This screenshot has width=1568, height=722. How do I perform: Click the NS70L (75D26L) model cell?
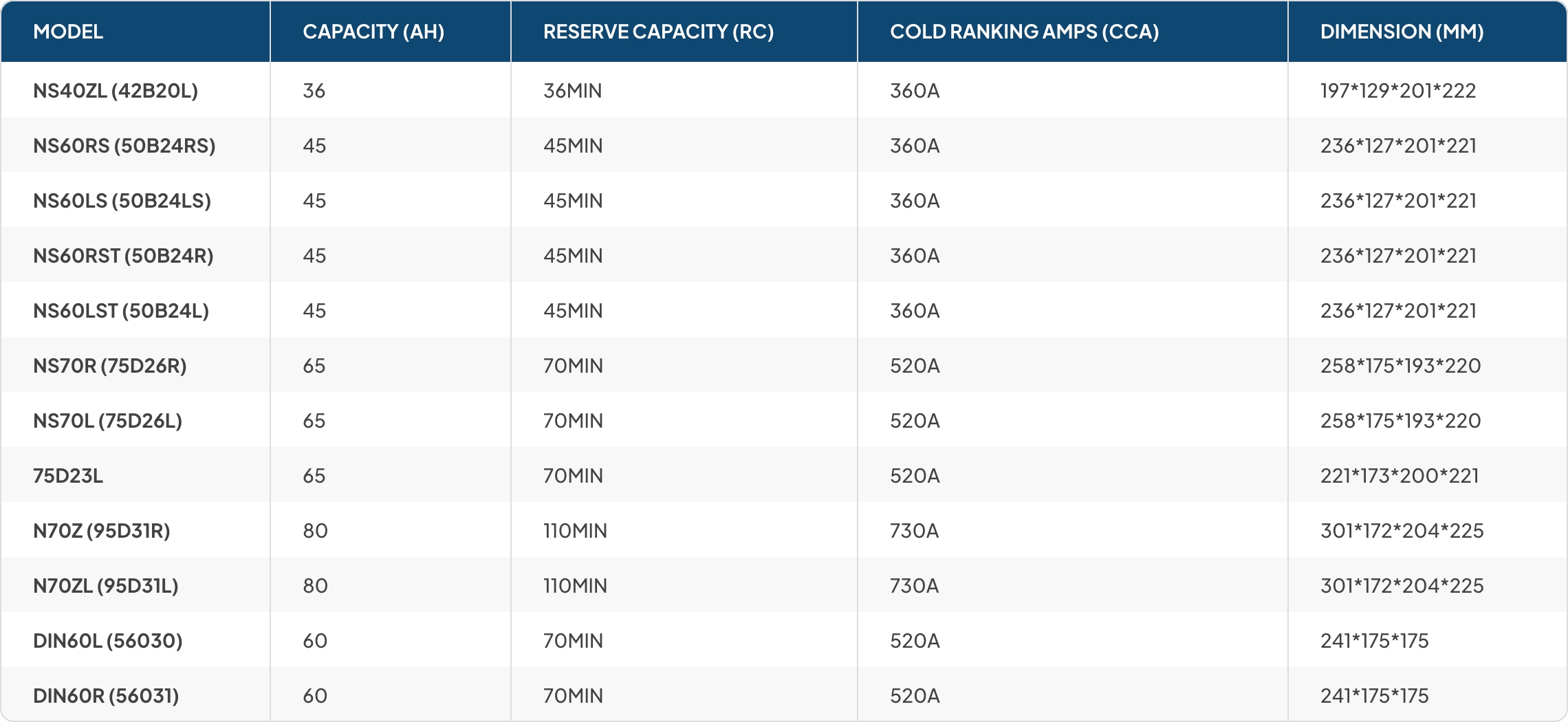coord(108,421)
